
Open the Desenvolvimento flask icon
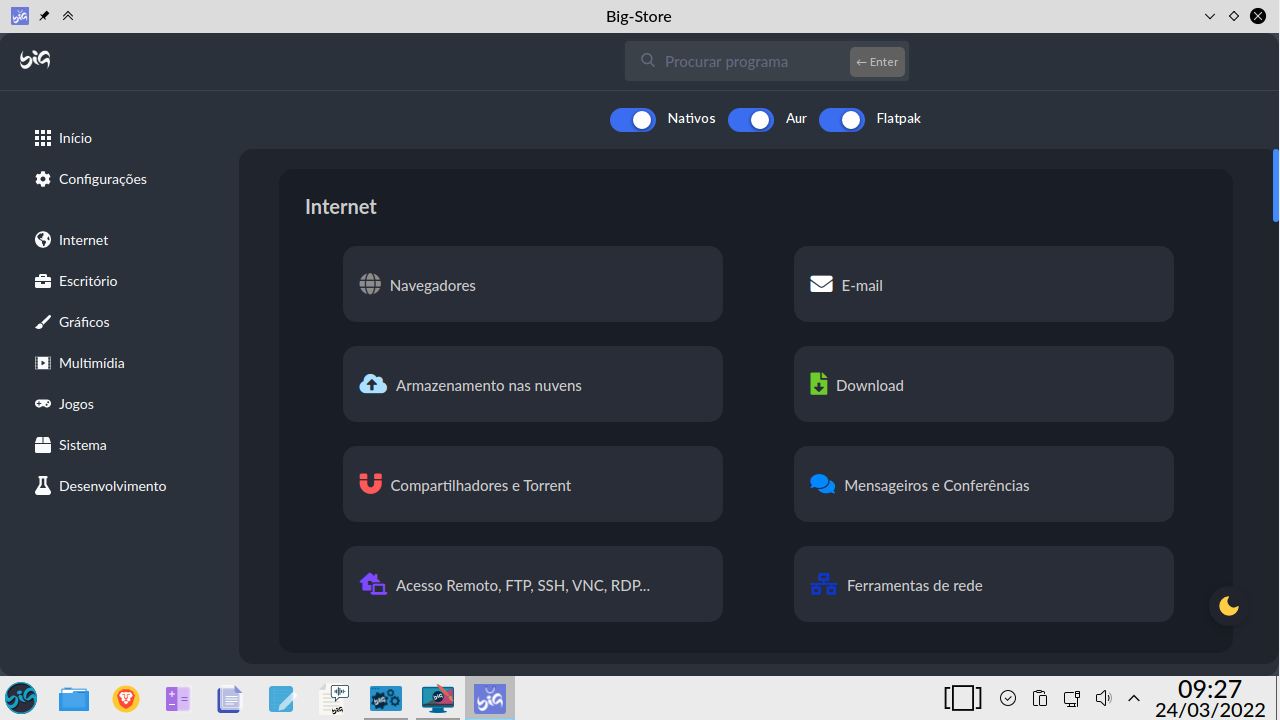point(43,485)
